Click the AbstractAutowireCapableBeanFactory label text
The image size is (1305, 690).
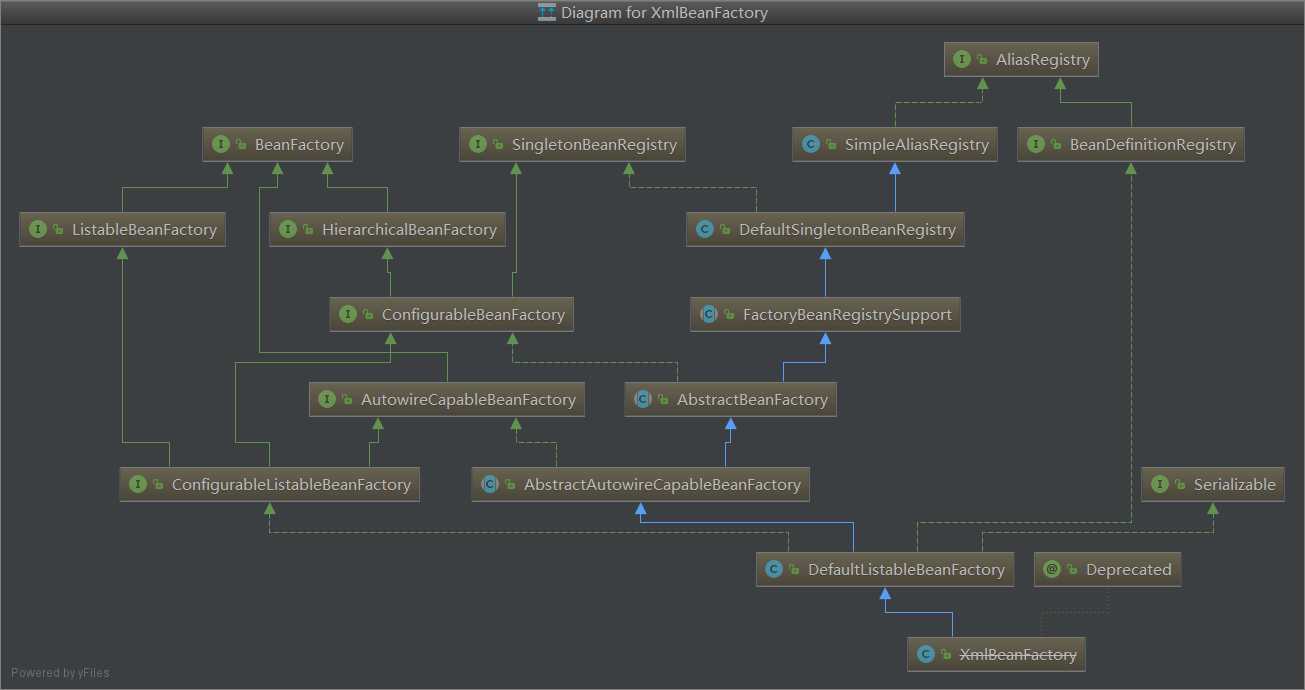click(662, 485)
